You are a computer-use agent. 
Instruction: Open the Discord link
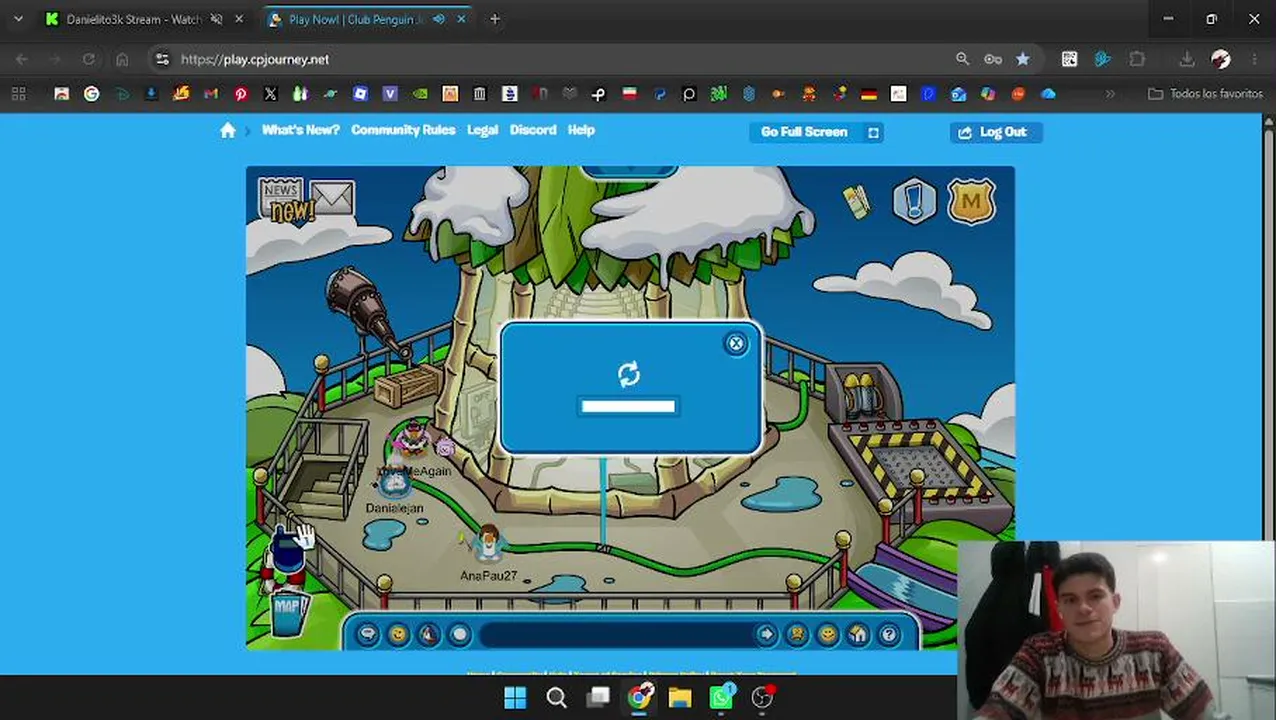[533, 130]
